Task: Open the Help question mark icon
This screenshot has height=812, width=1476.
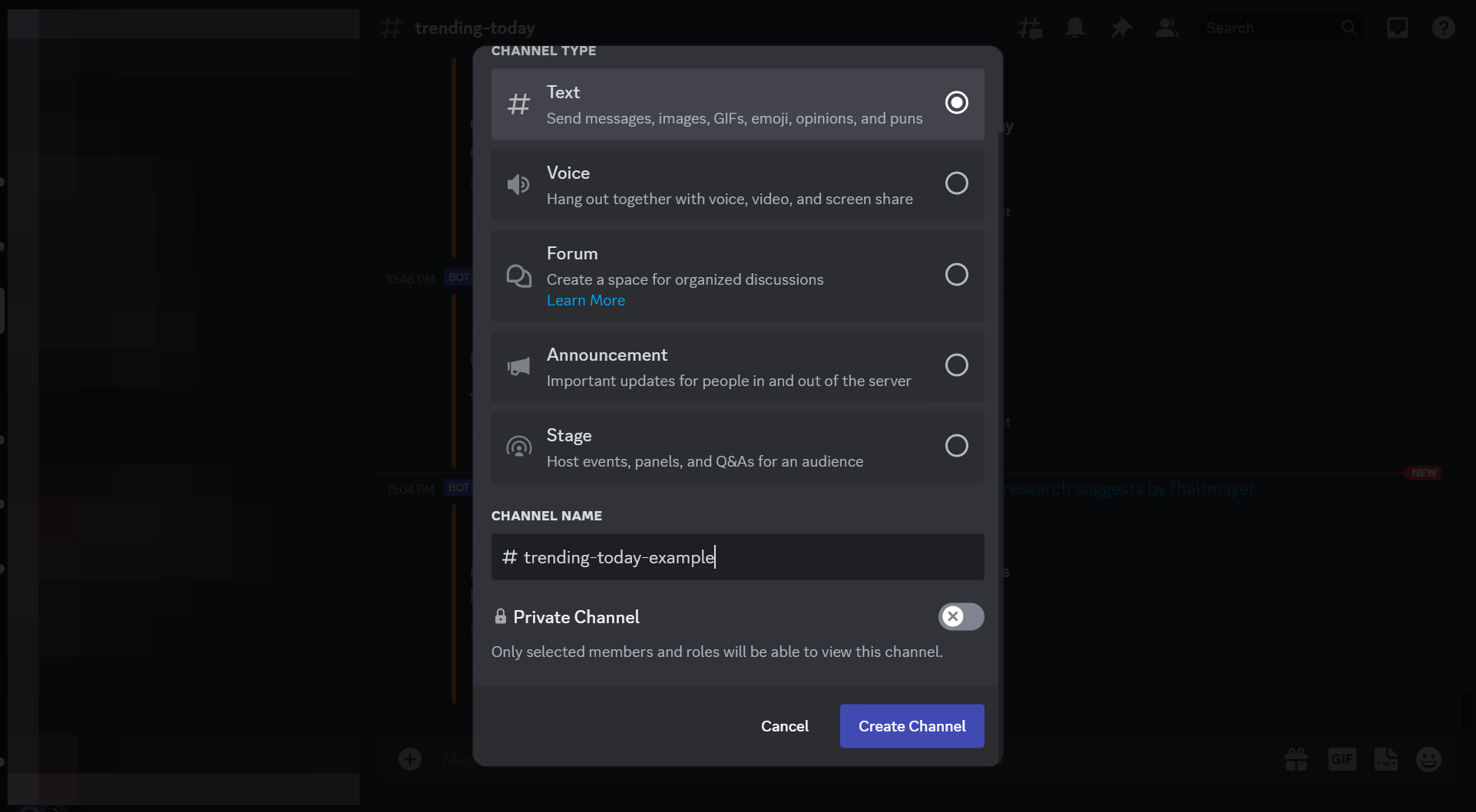Action: click(x=1443, y=28)
